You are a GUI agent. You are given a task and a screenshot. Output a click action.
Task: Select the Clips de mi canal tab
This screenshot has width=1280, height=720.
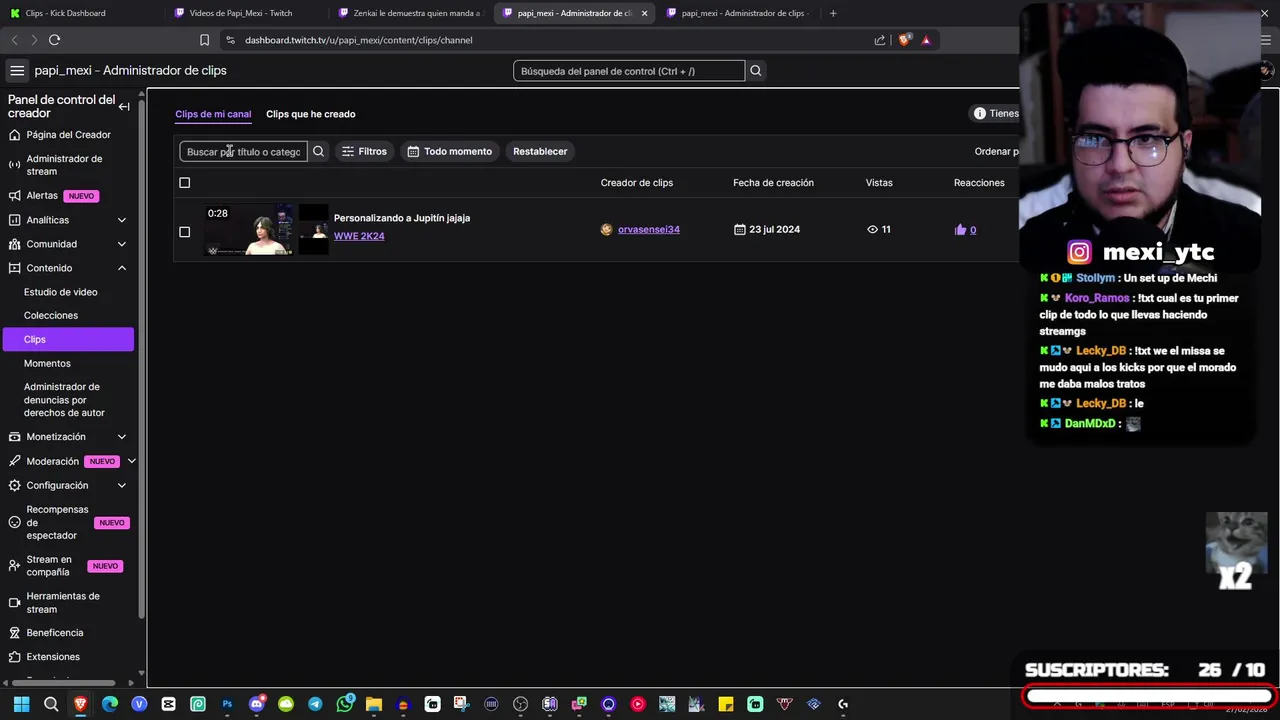(213, 114)
